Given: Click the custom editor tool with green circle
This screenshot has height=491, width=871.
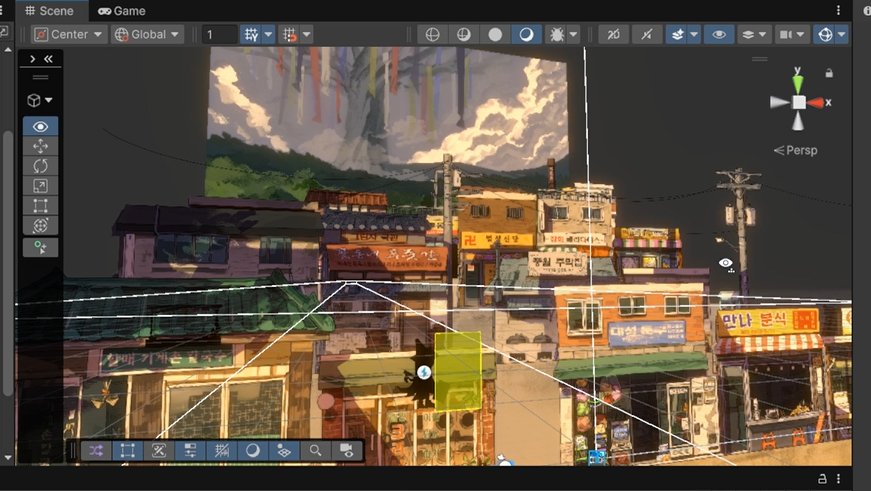Looking at the screenshot, I should click(41, 248).
